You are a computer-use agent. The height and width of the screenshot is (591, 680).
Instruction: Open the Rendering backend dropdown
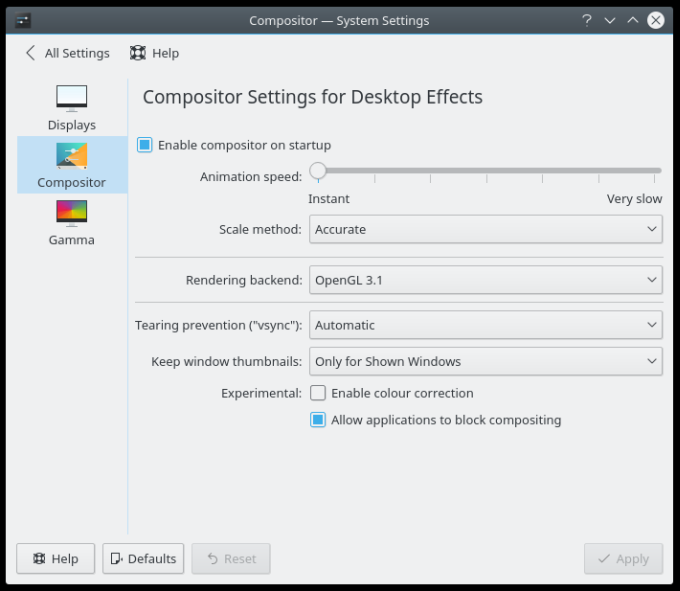coord(486,280)
